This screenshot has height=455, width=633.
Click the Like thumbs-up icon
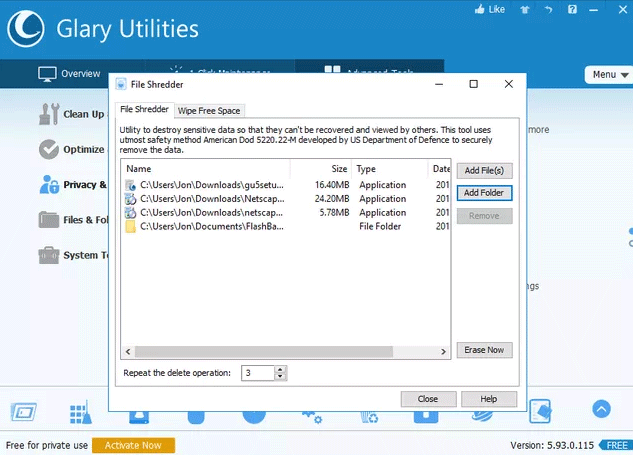pos(480,9)
